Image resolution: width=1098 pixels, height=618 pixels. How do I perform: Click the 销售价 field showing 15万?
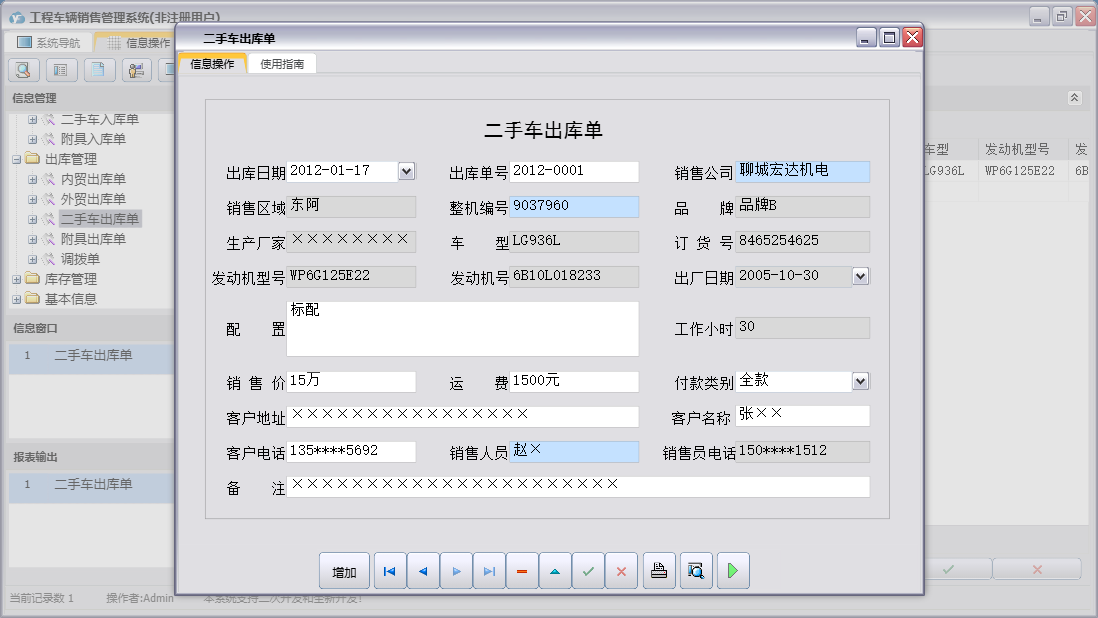(352, 381)
